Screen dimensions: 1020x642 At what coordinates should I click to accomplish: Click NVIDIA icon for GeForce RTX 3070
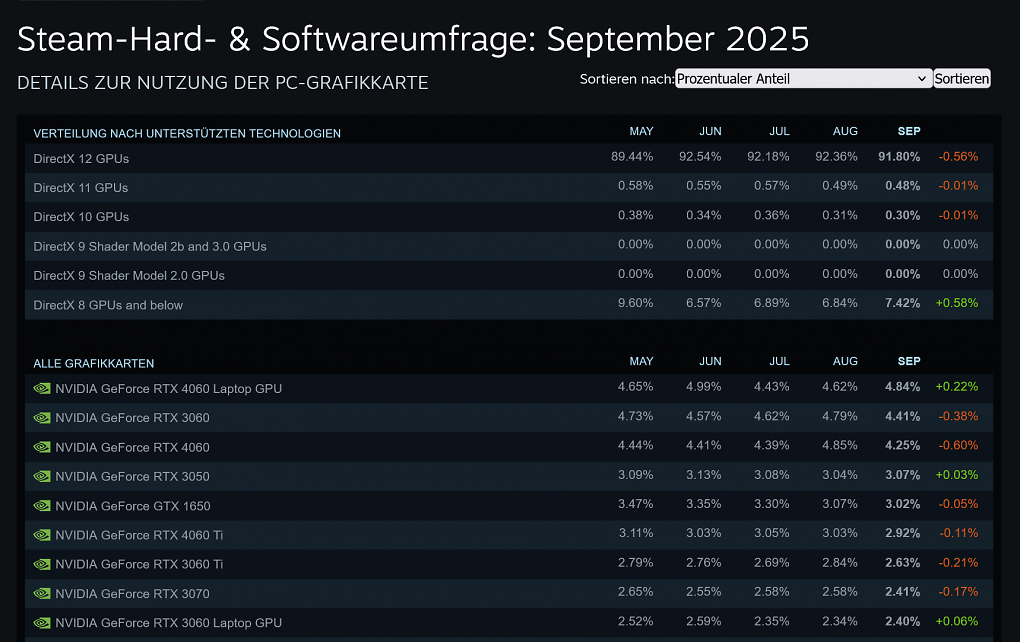tap(42, 593)
